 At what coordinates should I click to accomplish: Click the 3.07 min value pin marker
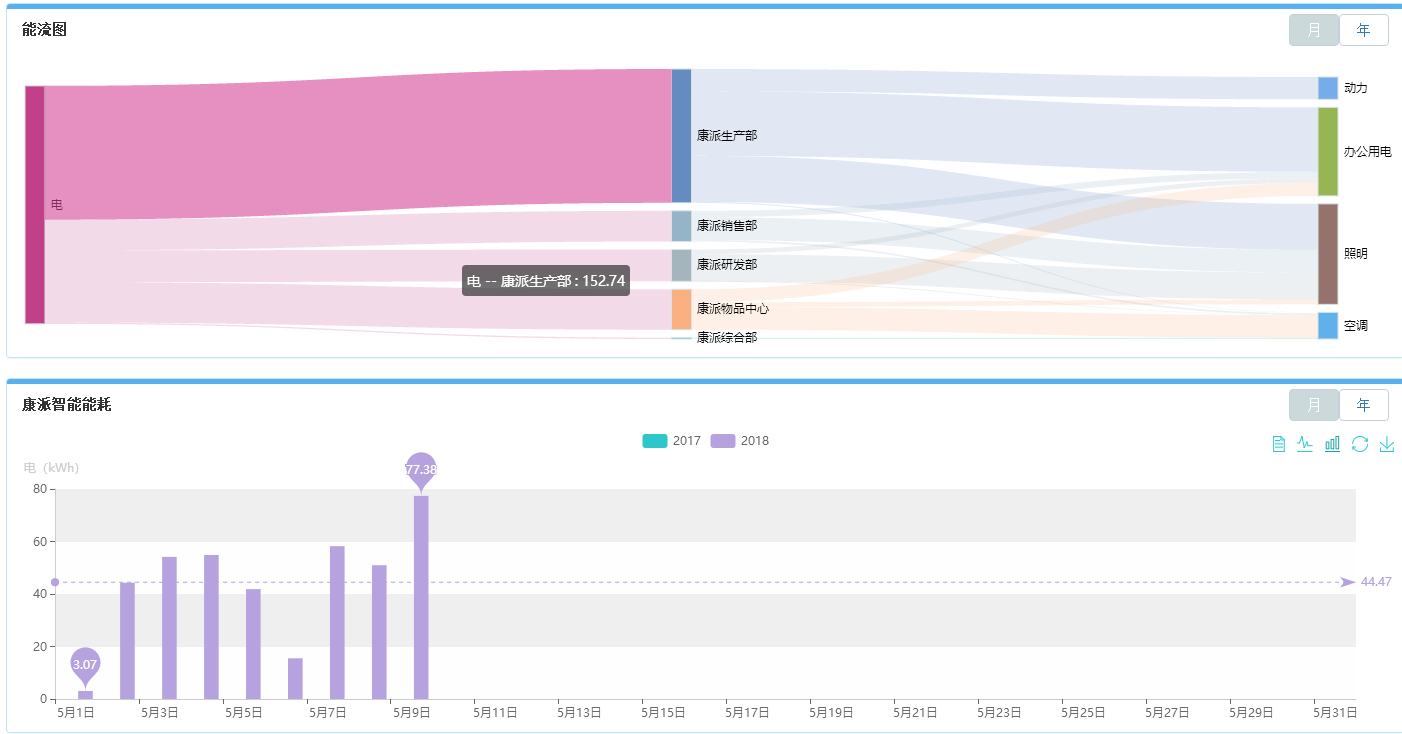click(x=85, y=663)
